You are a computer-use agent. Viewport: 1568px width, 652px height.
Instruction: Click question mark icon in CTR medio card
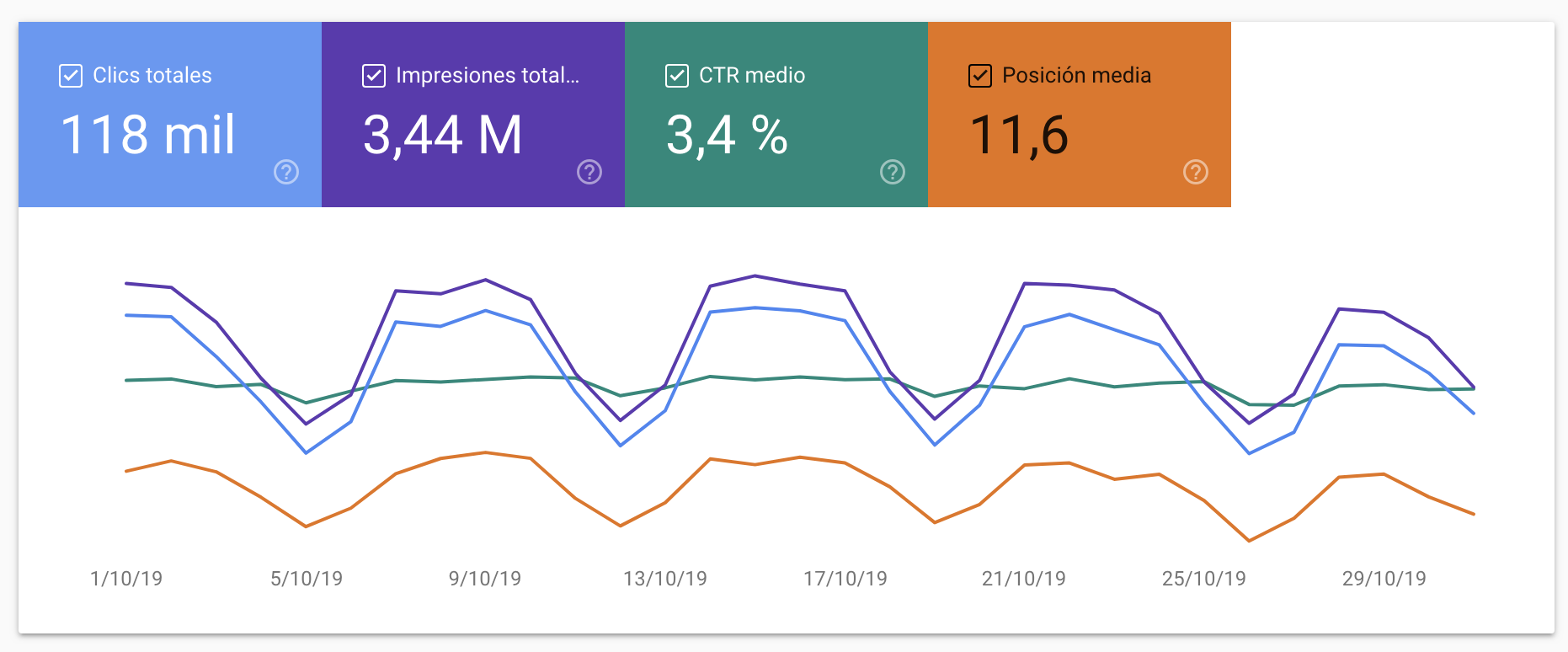click(893, 172)
